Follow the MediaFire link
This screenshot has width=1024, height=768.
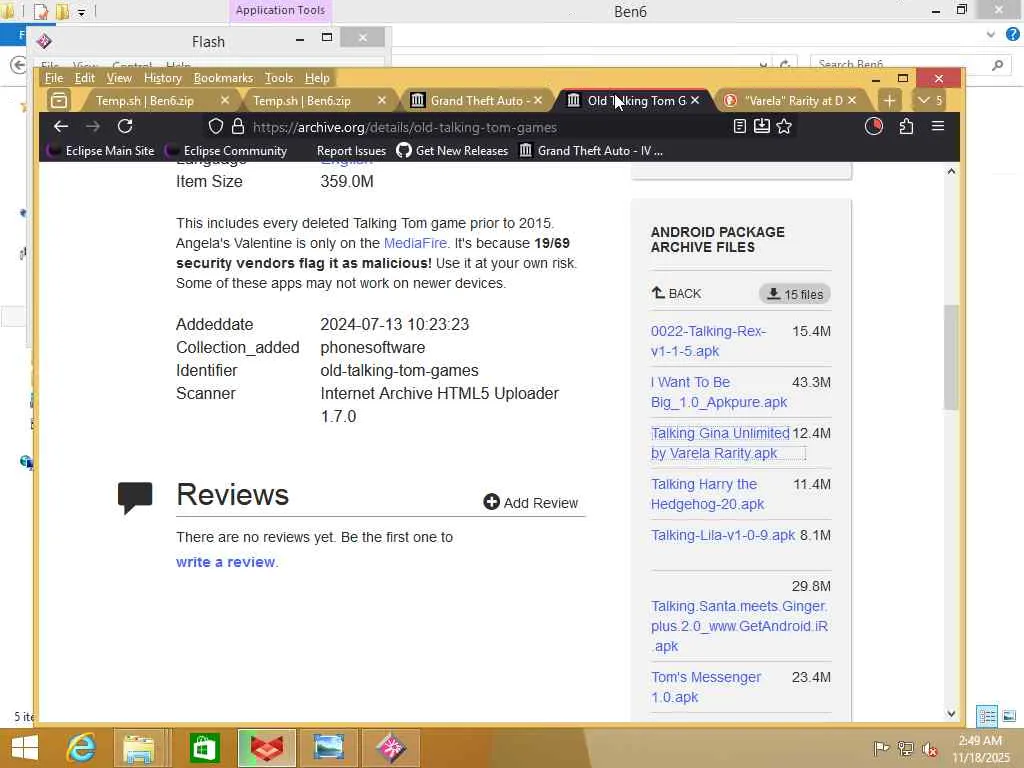pyautogui.click(x=415, y=243)
